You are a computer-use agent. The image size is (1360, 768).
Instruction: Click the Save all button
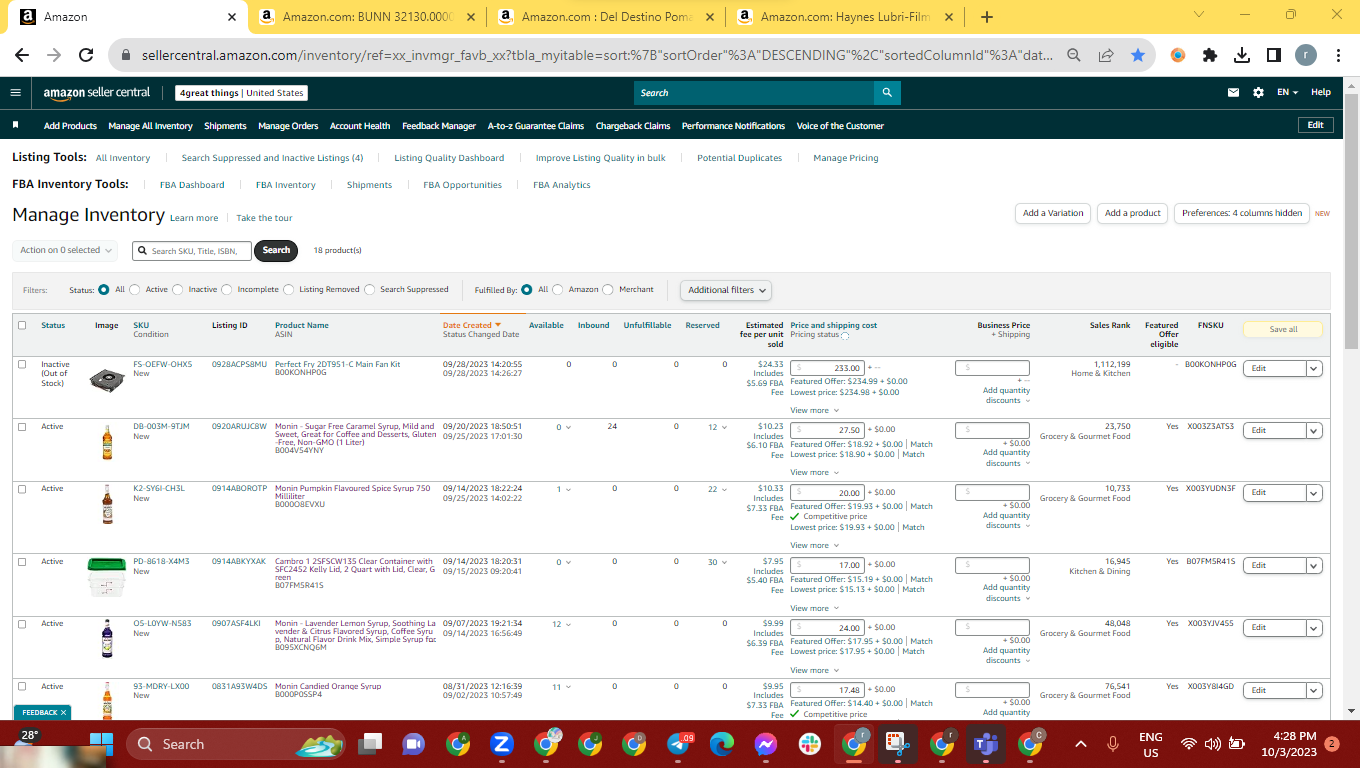click(1283, 329)
